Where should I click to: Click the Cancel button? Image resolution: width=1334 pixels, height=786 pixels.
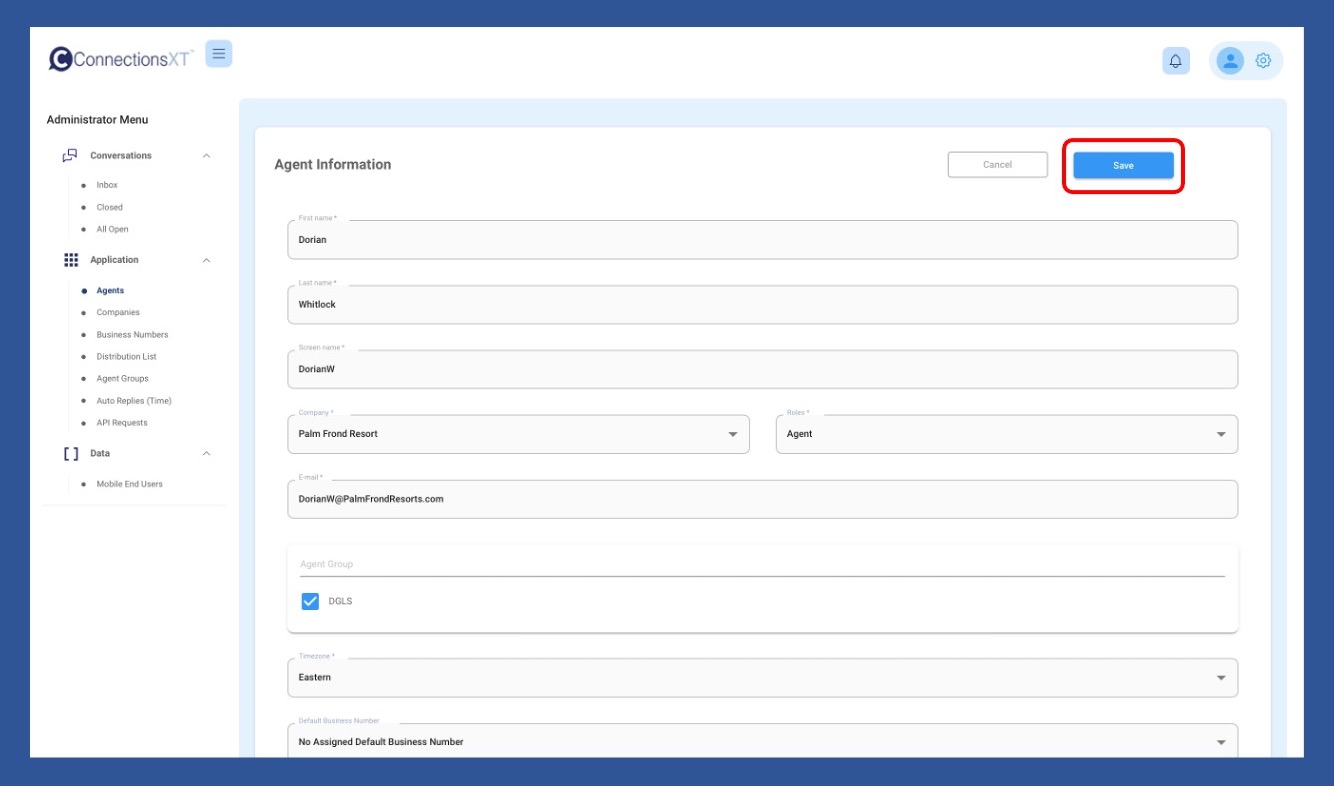[997, 165]
